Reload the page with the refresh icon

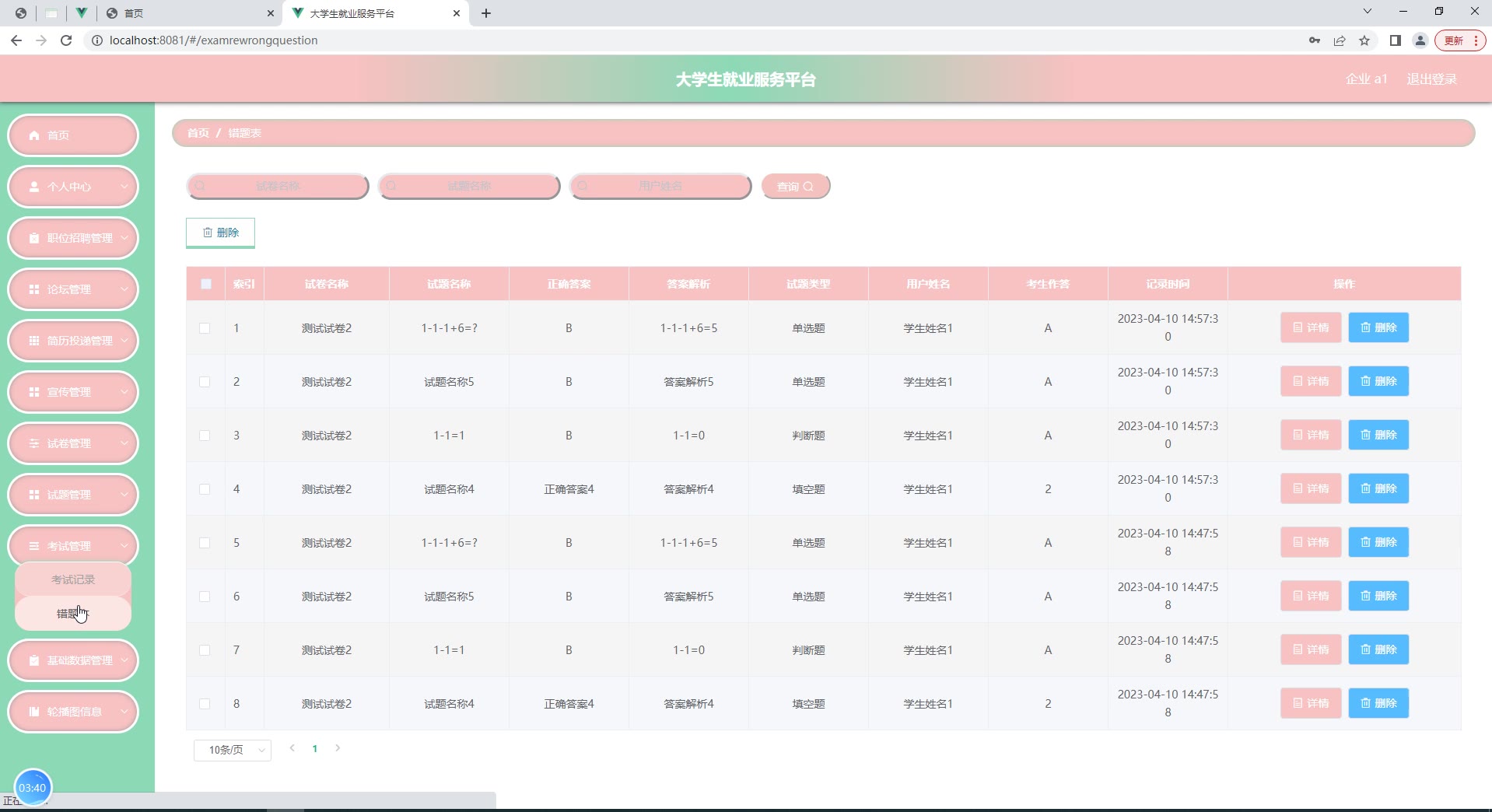pyautogui.click(x=66, y=40)
